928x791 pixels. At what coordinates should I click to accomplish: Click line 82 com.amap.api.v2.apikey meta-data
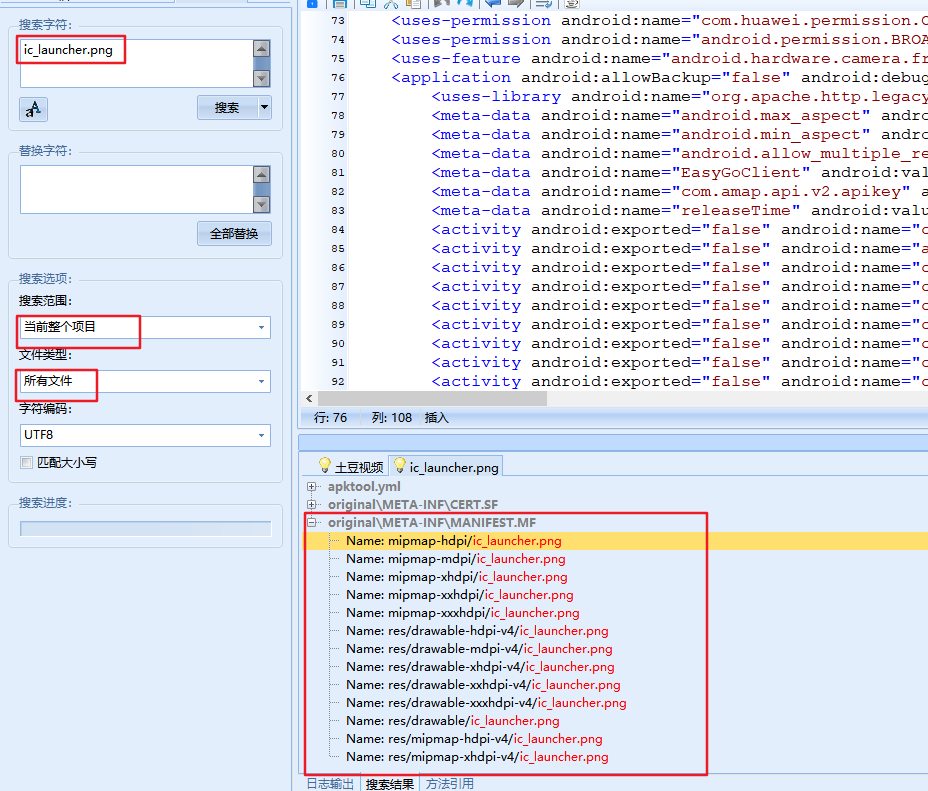click(x=679, y=192)
